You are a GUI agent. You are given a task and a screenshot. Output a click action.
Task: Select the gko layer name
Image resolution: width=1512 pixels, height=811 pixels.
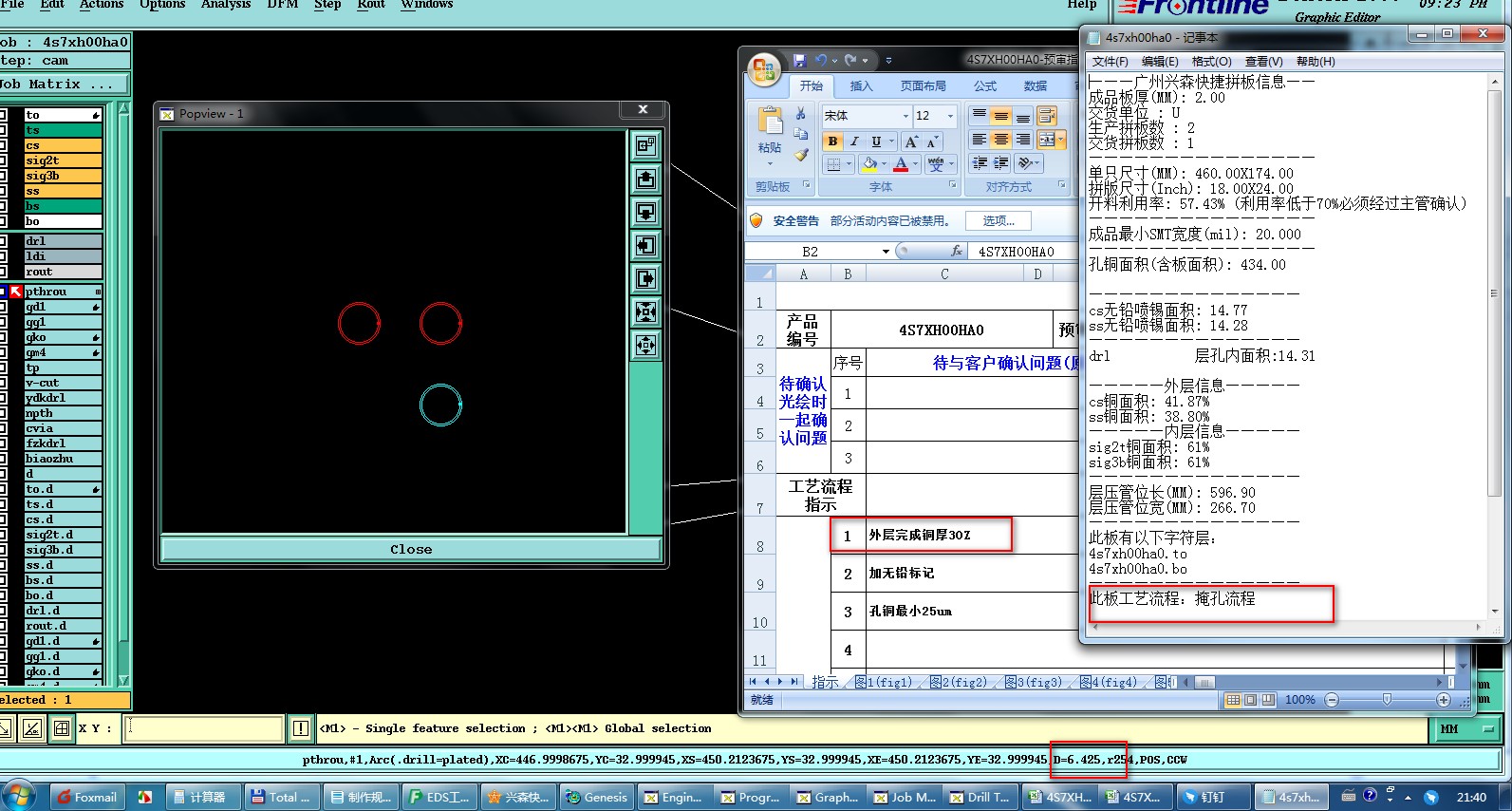point(63,337)
